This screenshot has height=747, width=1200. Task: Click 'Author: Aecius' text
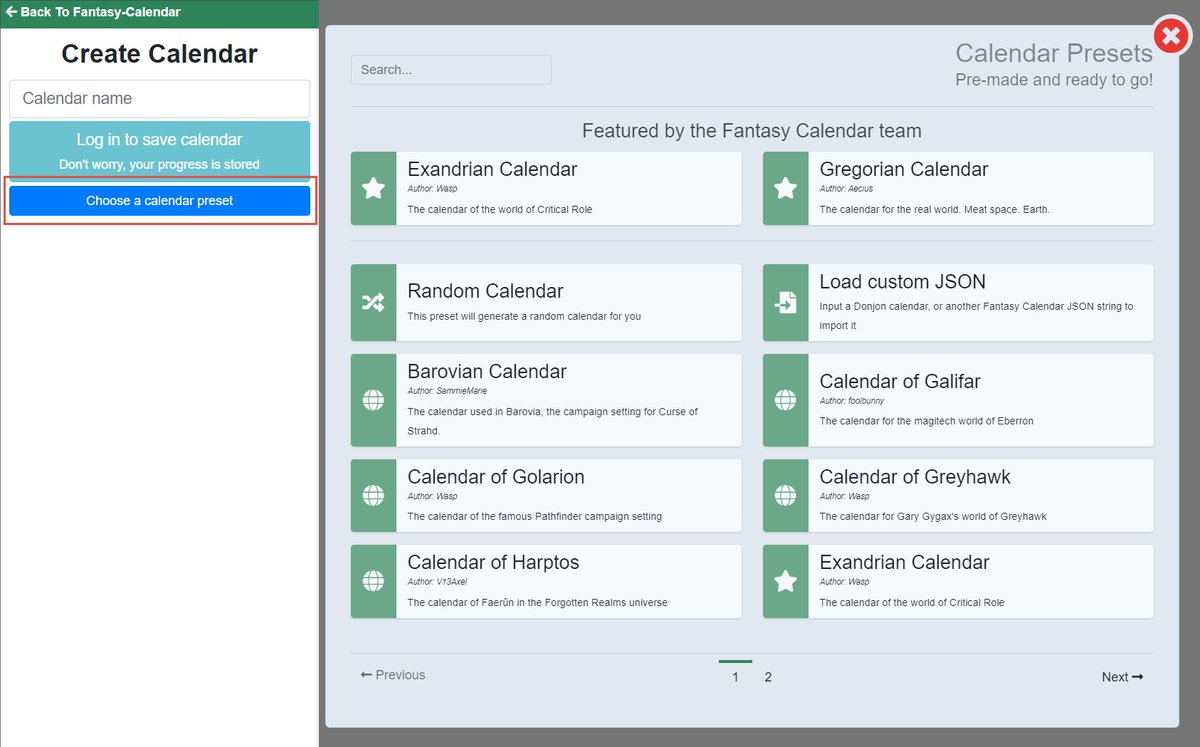[x=846, y=188]
